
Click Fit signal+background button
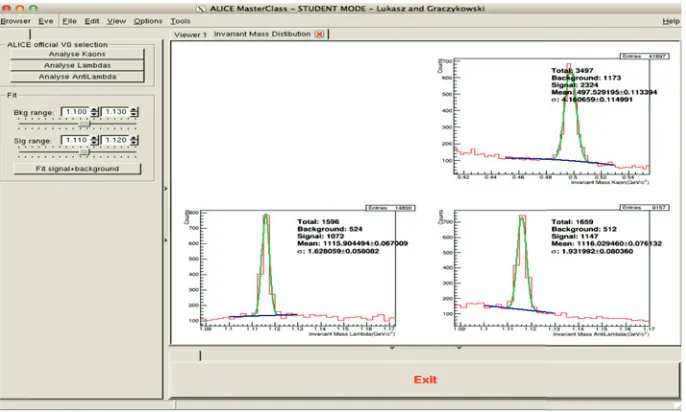(77, 169)
